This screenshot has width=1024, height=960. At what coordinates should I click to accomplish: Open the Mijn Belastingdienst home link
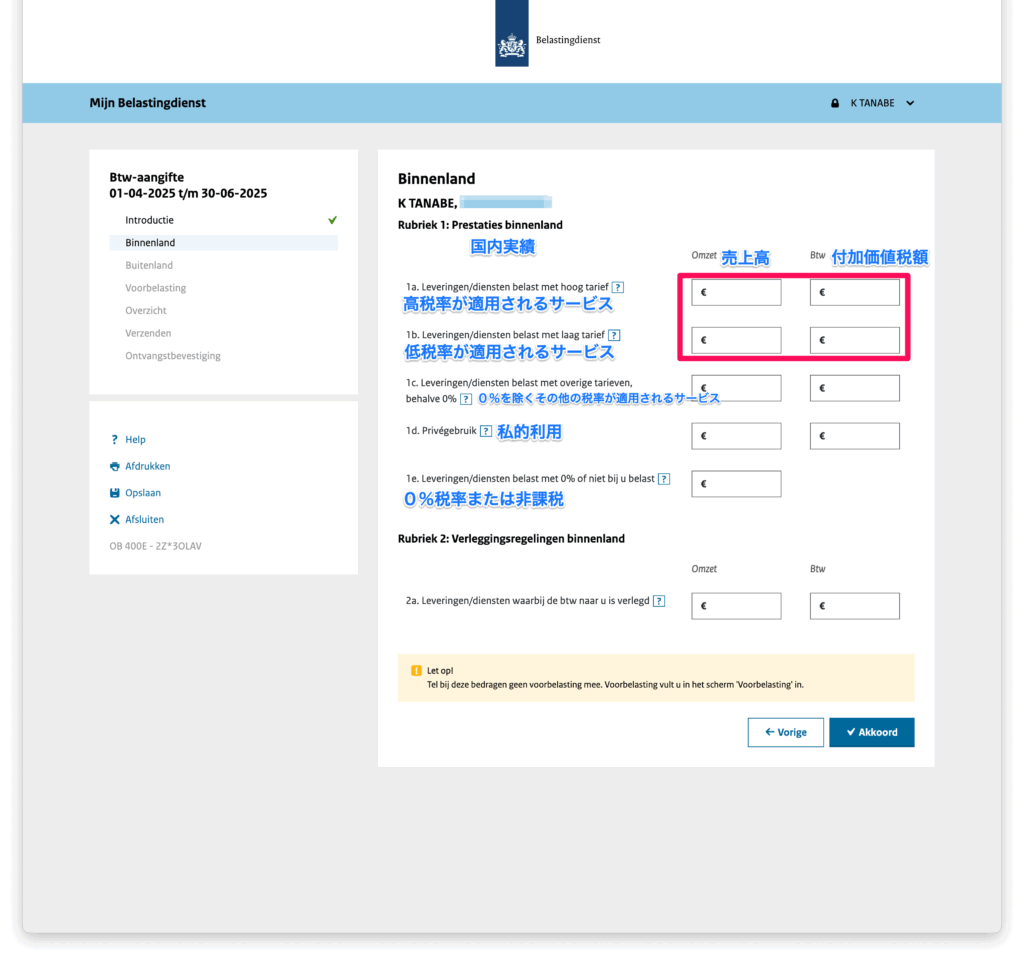(x=148, y=103)
